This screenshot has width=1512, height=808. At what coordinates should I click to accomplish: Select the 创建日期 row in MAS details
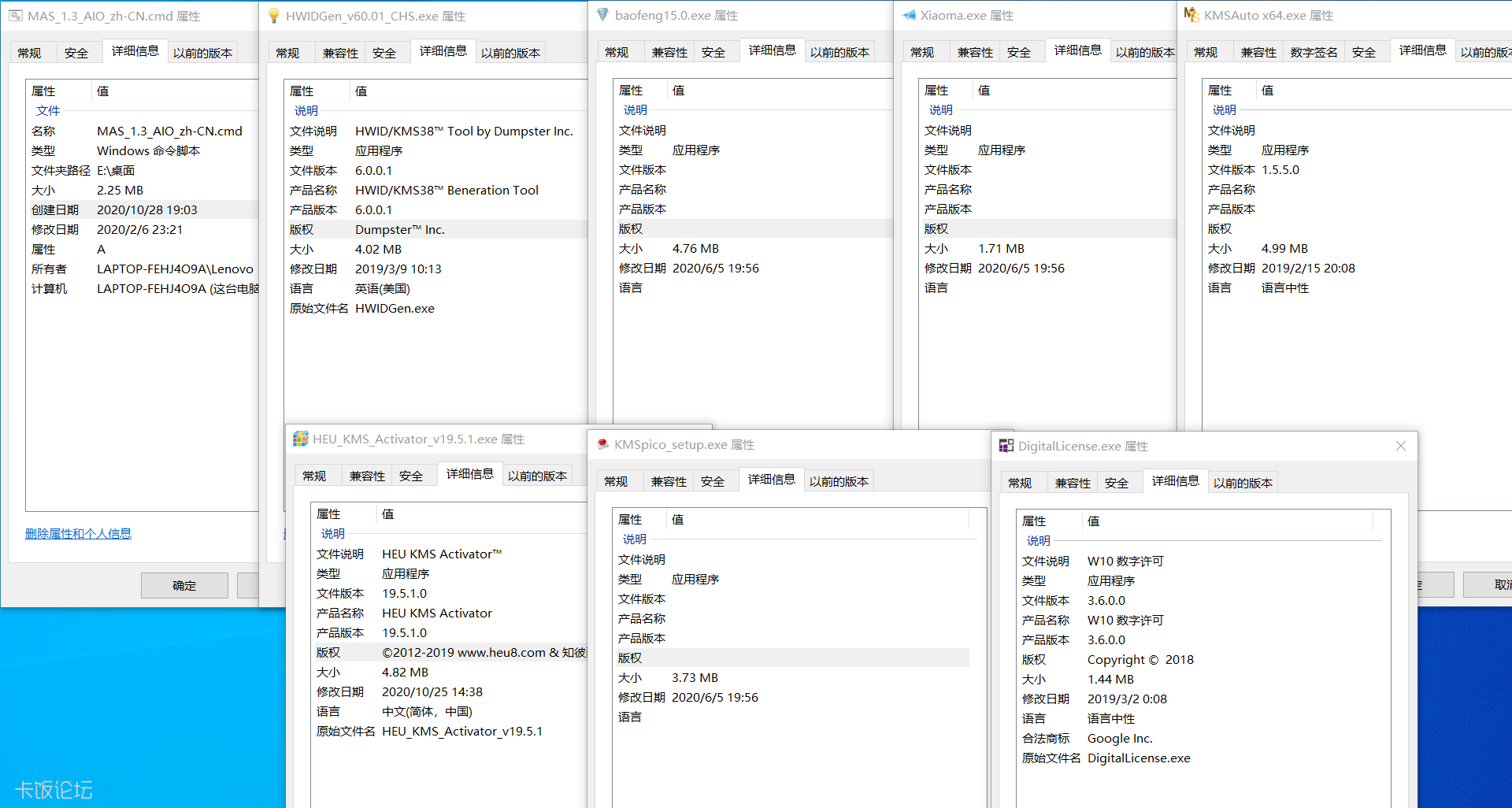click(142, 209)
